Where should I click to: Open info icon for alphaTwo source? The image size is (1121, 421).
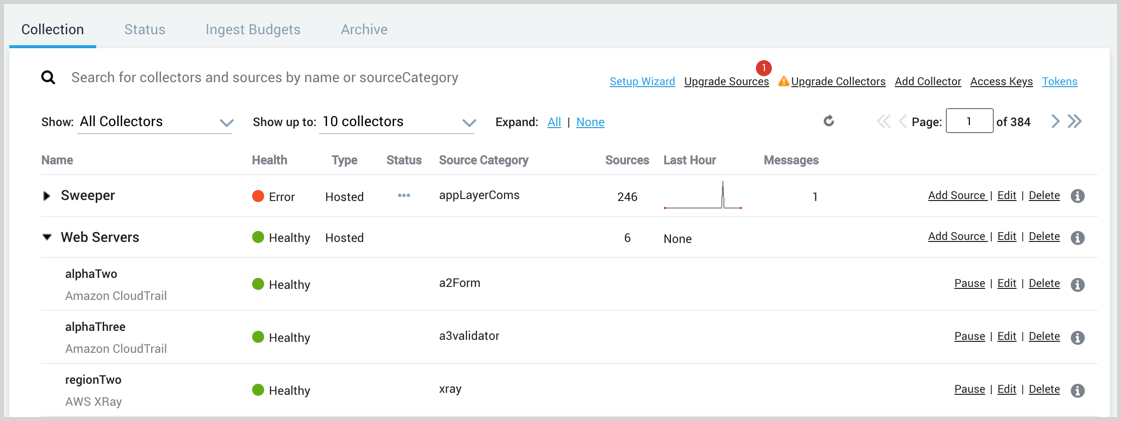pos(1077,285)
